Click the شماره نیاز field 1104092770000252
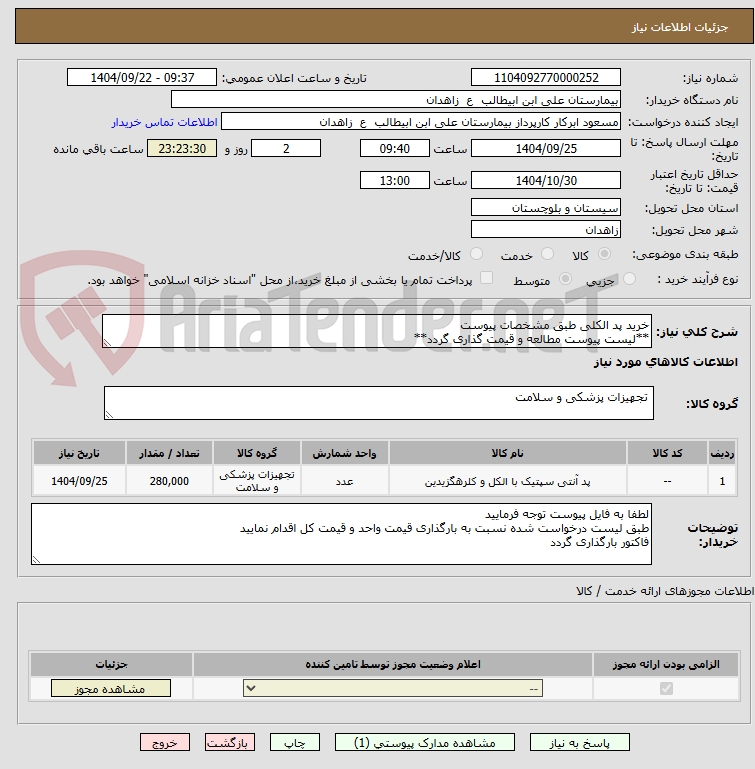Image resolution: width=755 pixels, height=769 pixels. tap(546, 77)
